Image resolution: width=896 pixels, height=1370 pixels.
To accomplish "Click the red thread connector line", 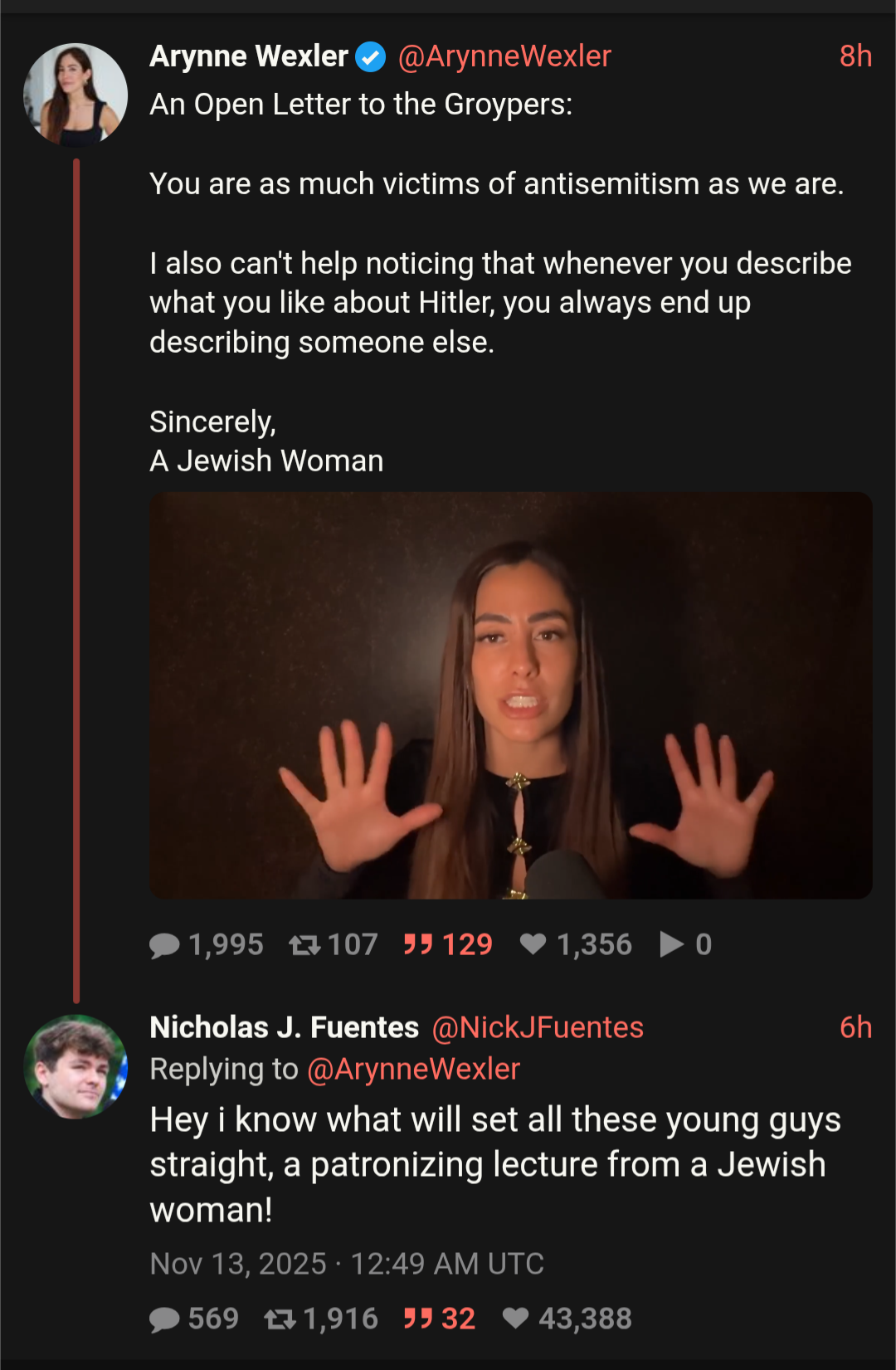I will click(76, 581).
